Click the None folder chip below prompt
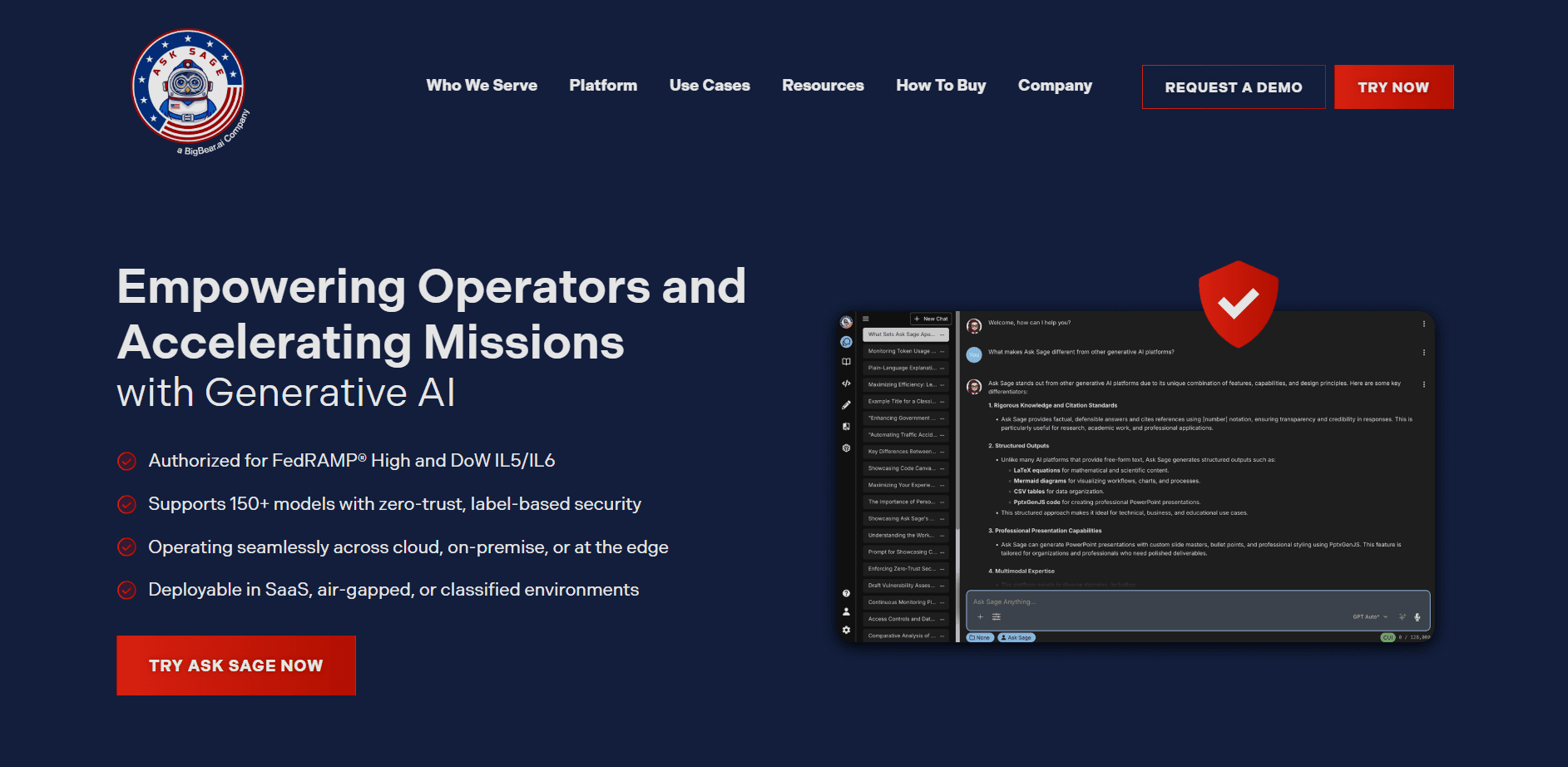This screenshot has width=1568, height=767. 980,638
